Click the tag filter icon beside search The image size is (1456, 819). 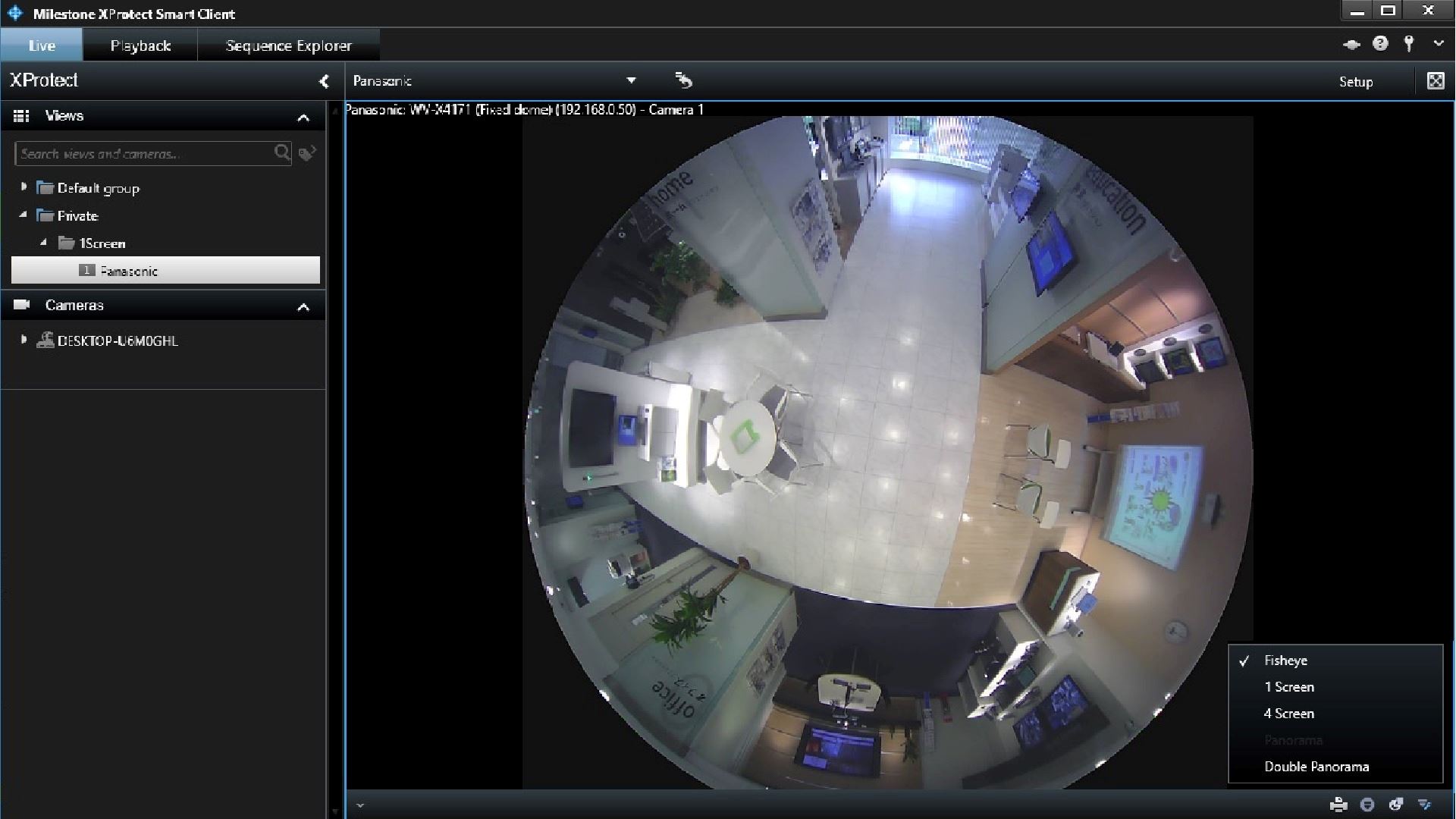click(x=307, y=153)
